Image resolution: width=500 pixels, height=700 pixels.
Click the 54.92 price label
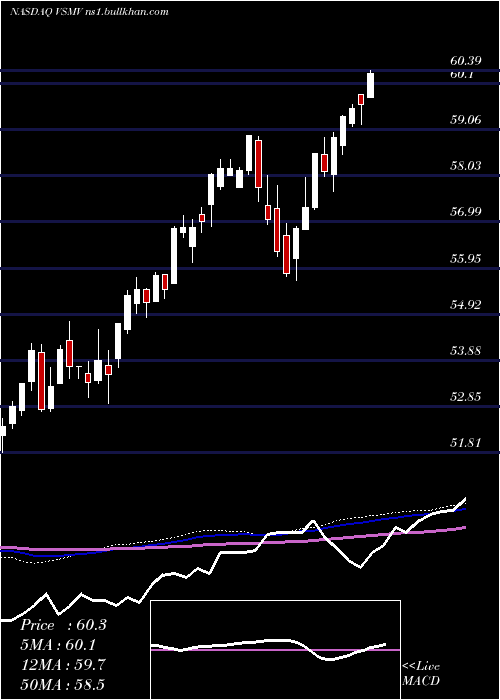pos(467,304)
